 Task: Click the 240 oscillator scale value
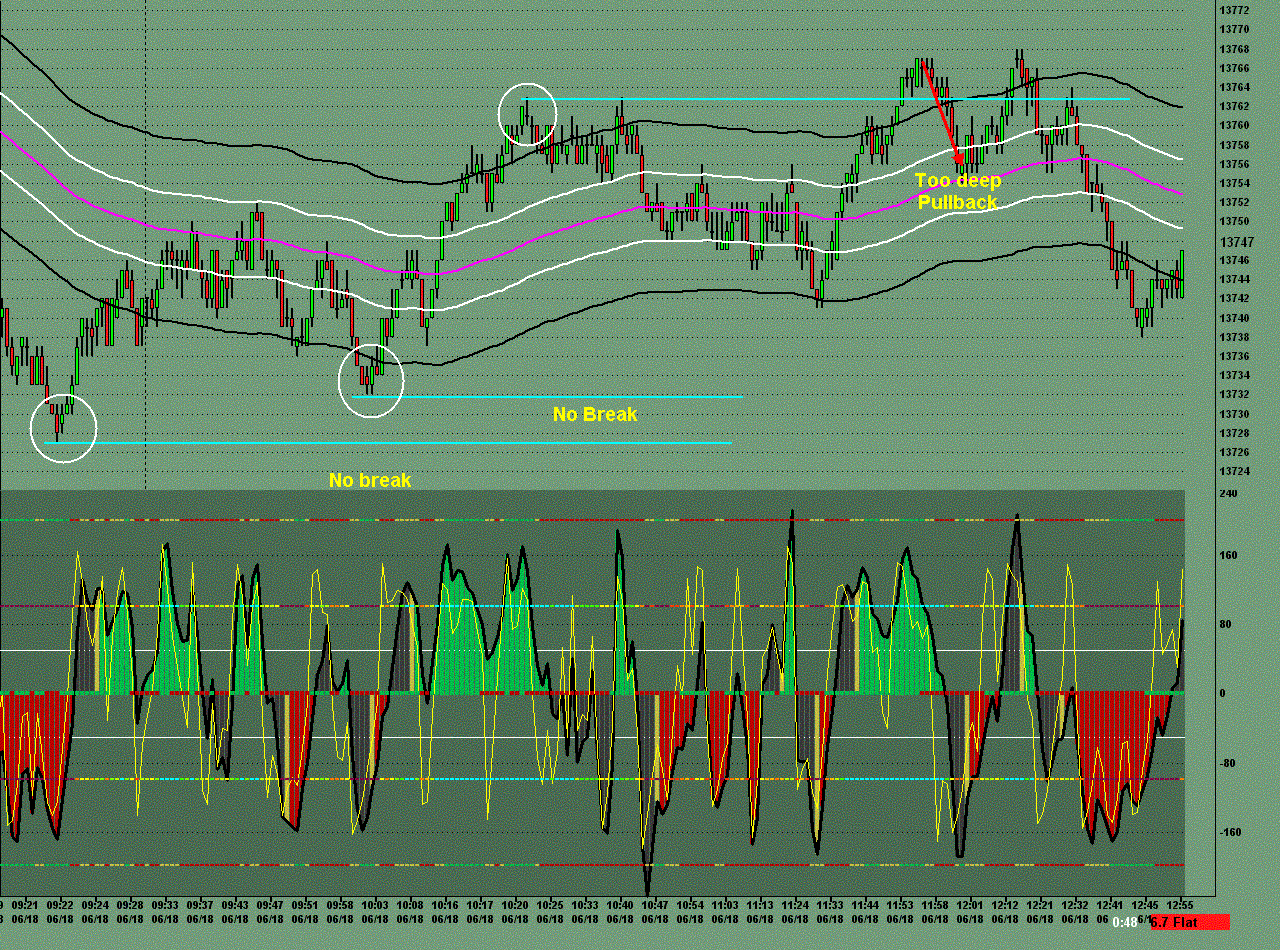[1228, 494]
